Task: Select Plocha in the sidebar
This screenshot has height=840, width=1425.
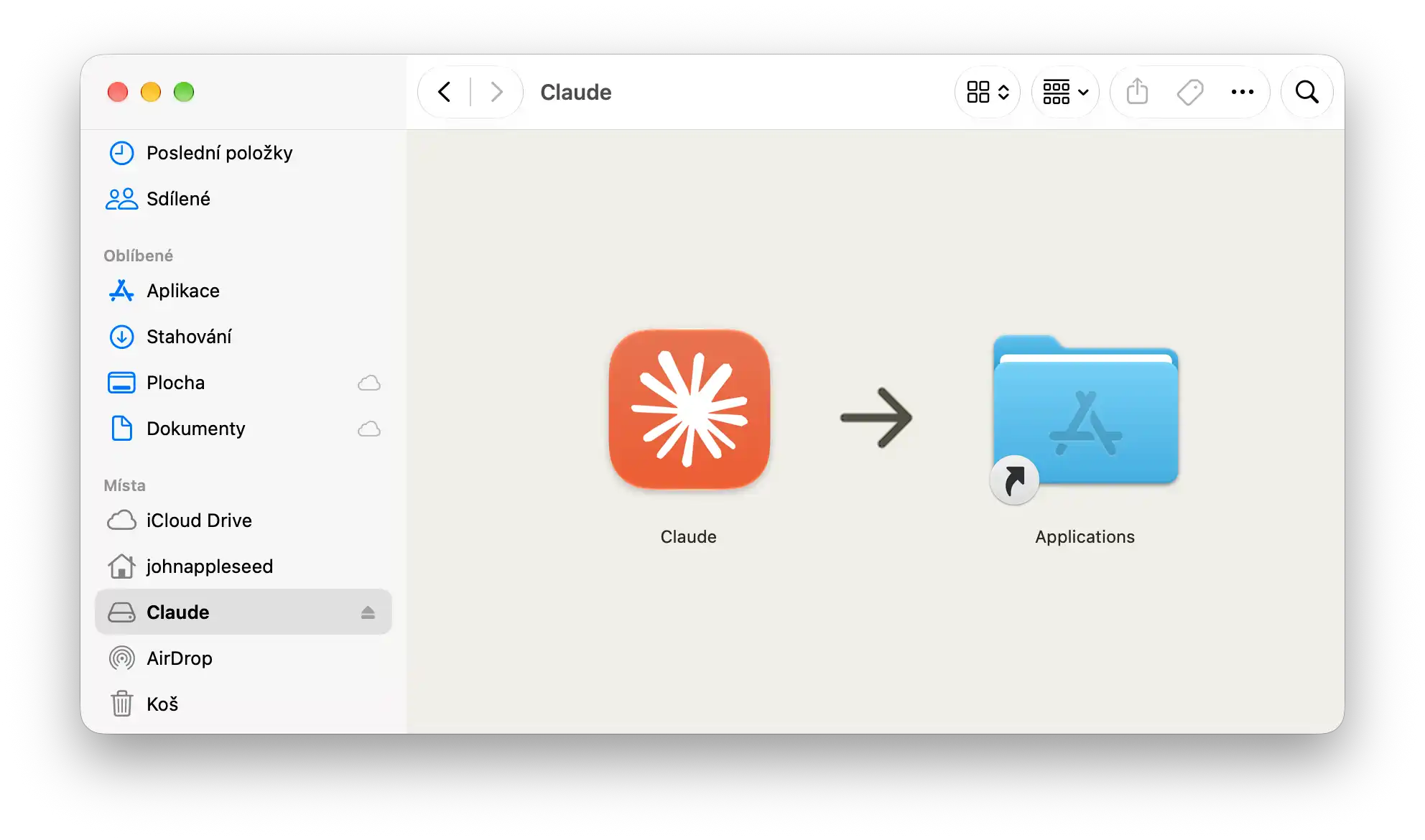Action: (243, 383)
